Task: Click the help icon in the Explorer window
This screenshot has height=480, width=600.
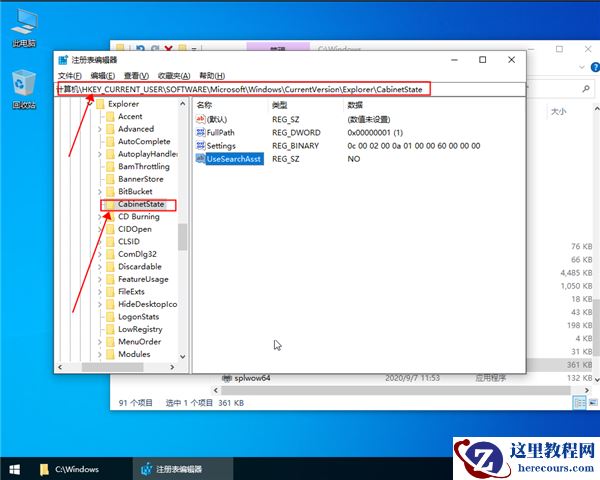Action: click(596, 67)
